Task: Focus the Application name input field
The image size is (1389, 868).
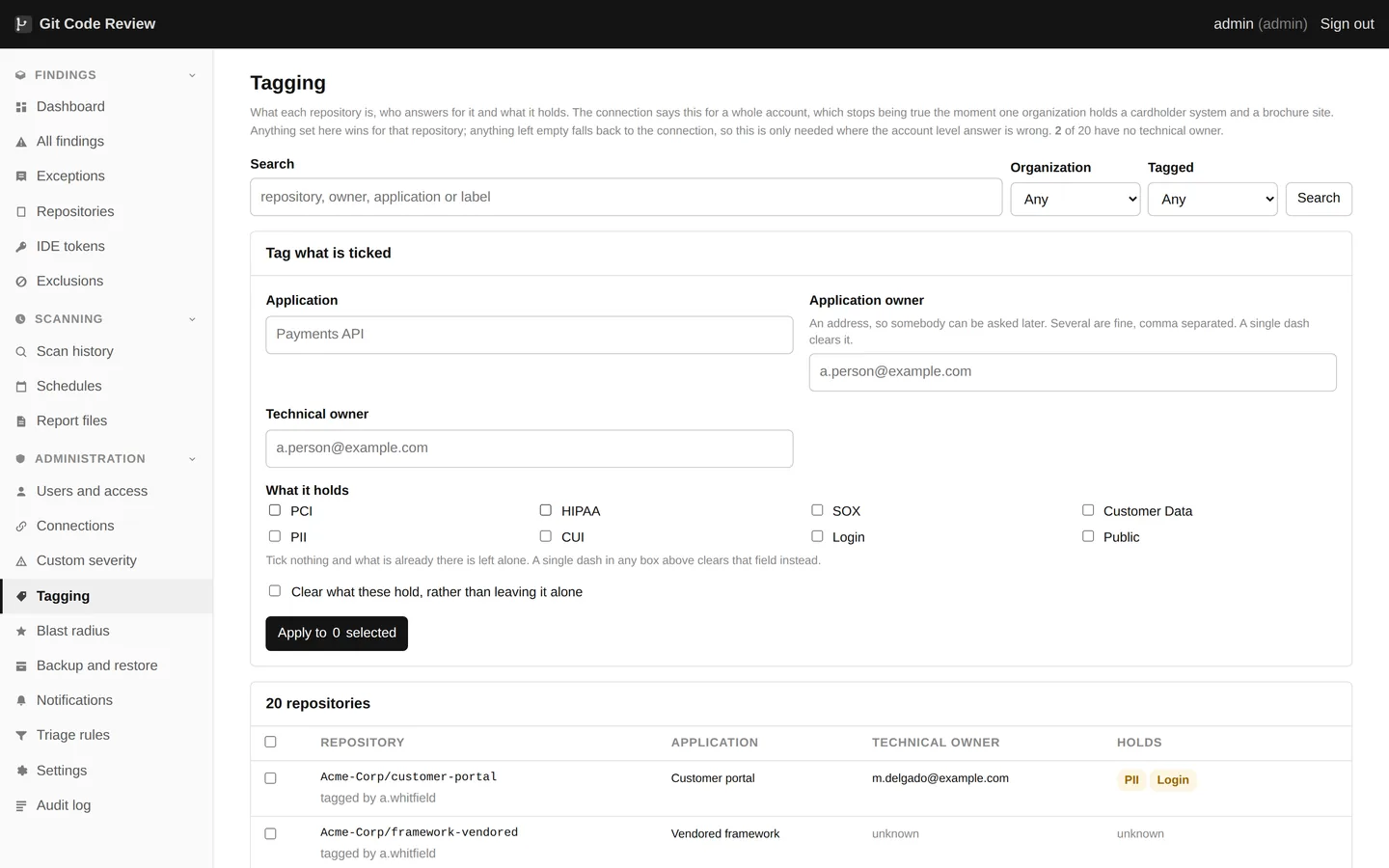Action: [530, 335]
